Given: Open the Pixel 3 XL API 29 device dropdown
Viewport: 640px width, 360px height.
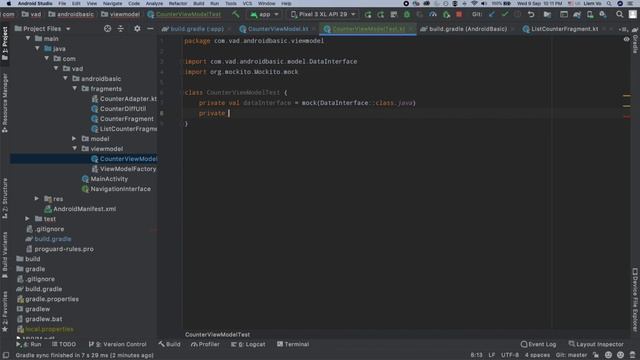Looking at the screenshot, I should pyautogui.click(x=322, y=14).
